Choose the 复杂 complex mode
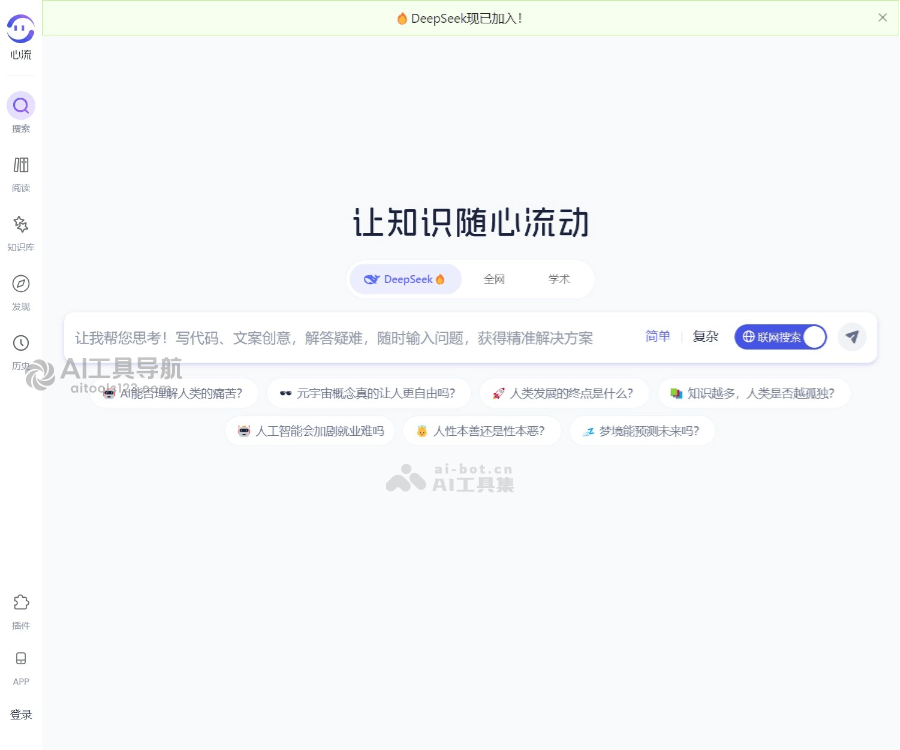 pyautogui.click(x=705, y=336)
